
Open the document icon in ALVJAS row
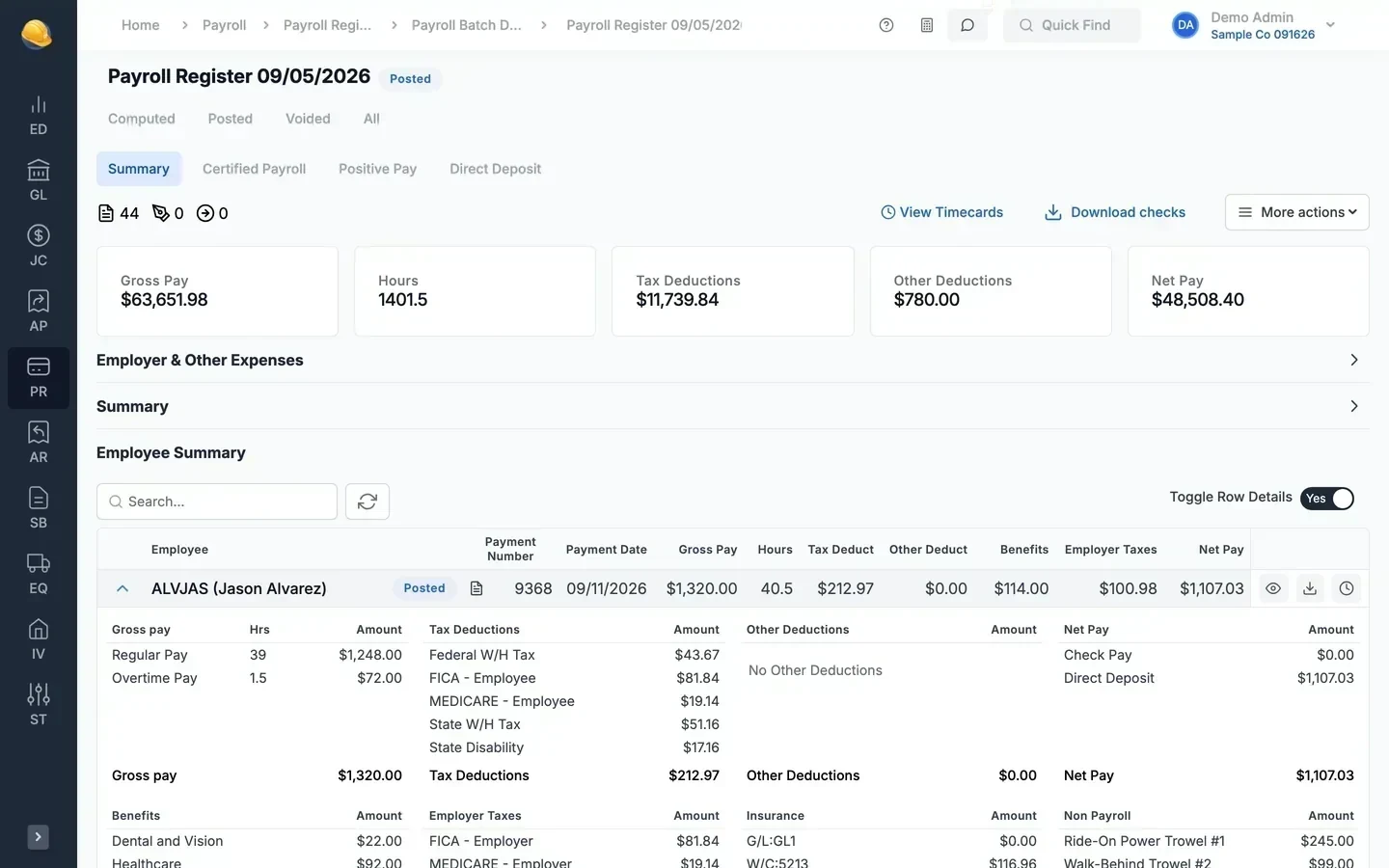477,588
